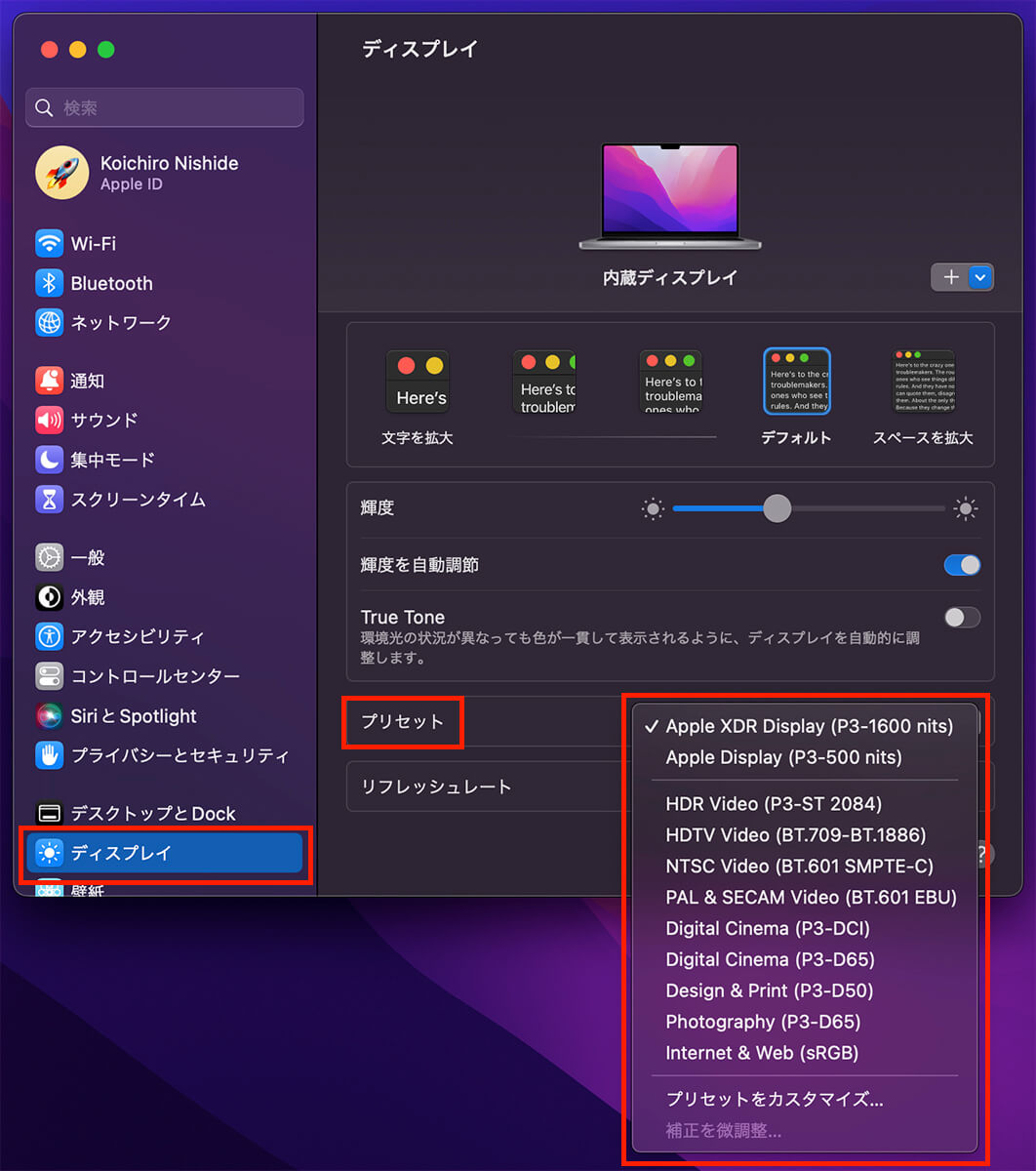Click the ディスプレイ page title
This screenshot has width=1036, height=1171.
pos(419,49)
